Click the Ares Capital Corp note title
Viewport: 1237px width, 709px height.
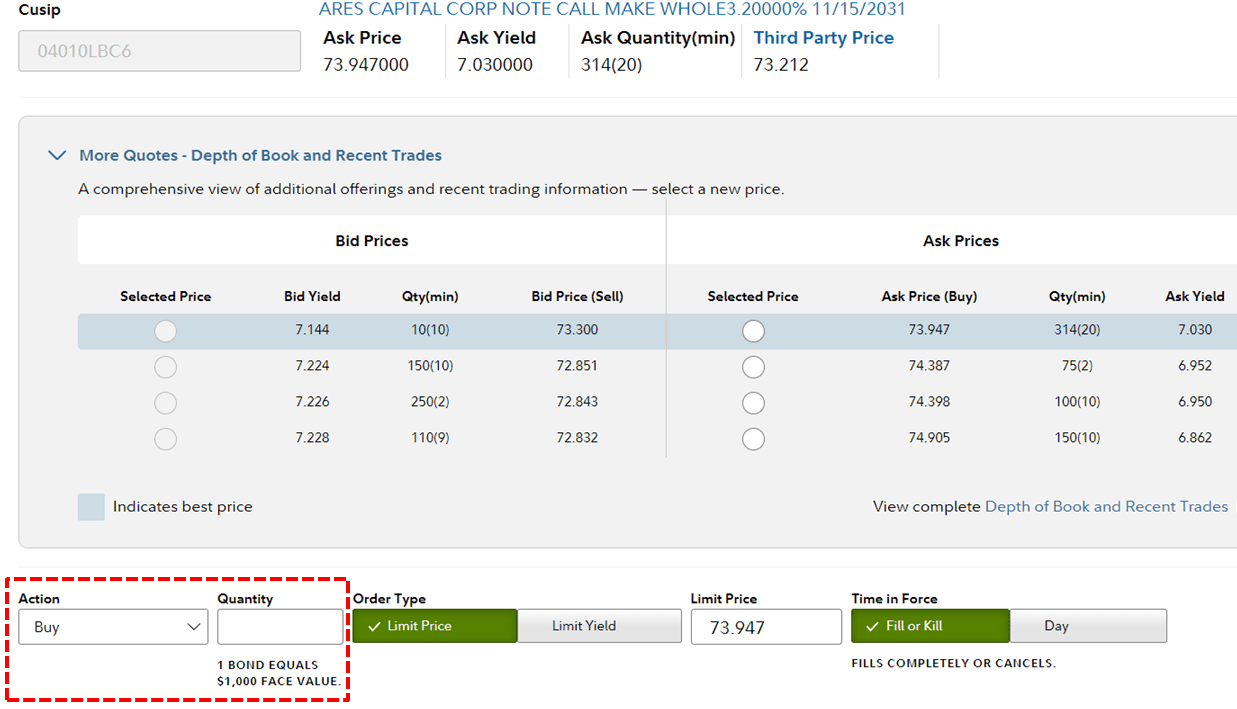click(x=612, y=10)
